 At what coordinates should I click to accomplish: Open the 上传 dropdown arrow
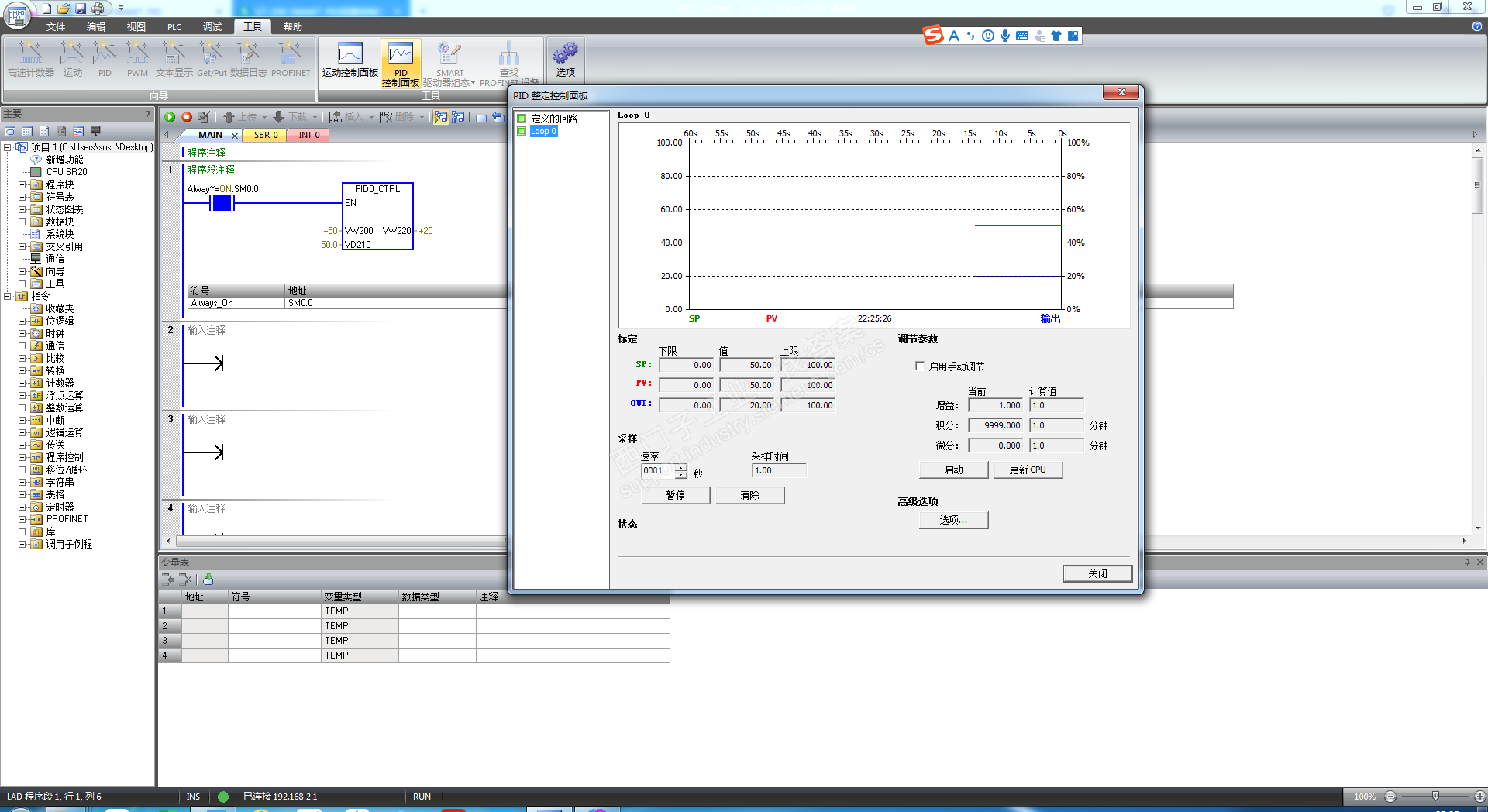(x=264, y=118)
